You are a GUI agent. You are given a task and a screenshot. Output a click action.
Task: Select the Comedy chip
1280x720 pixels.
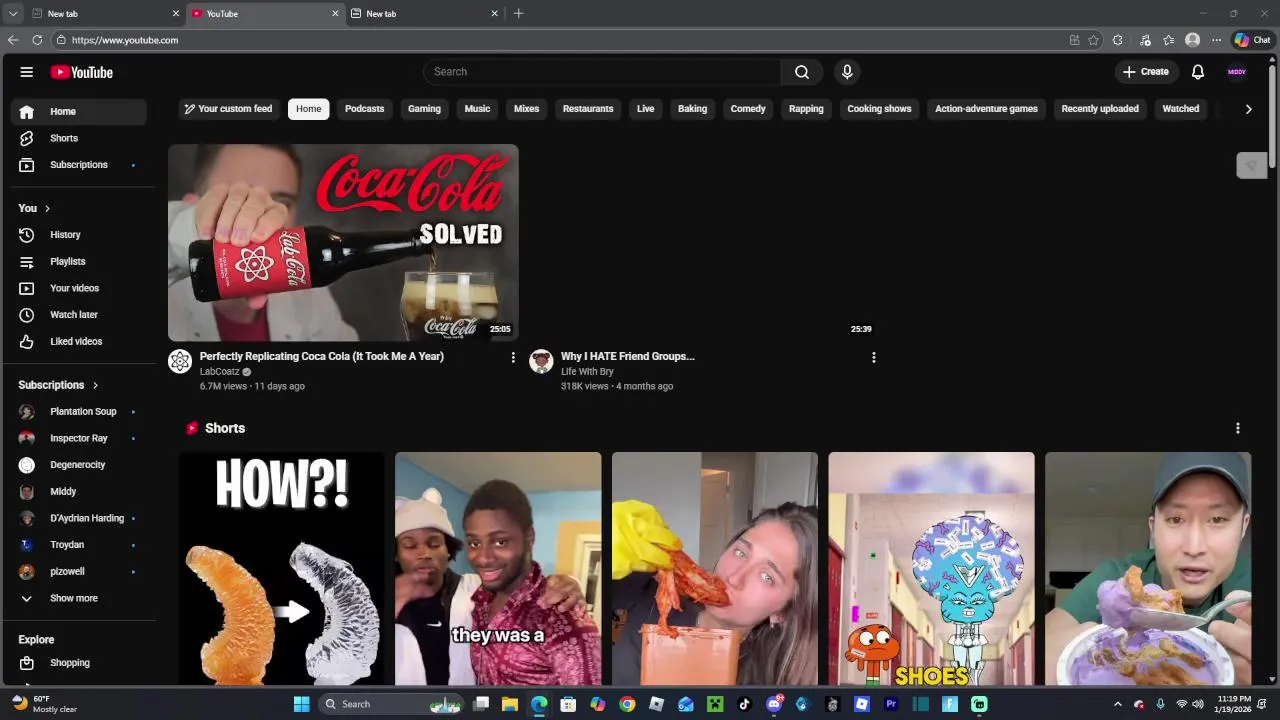point(748,109)
